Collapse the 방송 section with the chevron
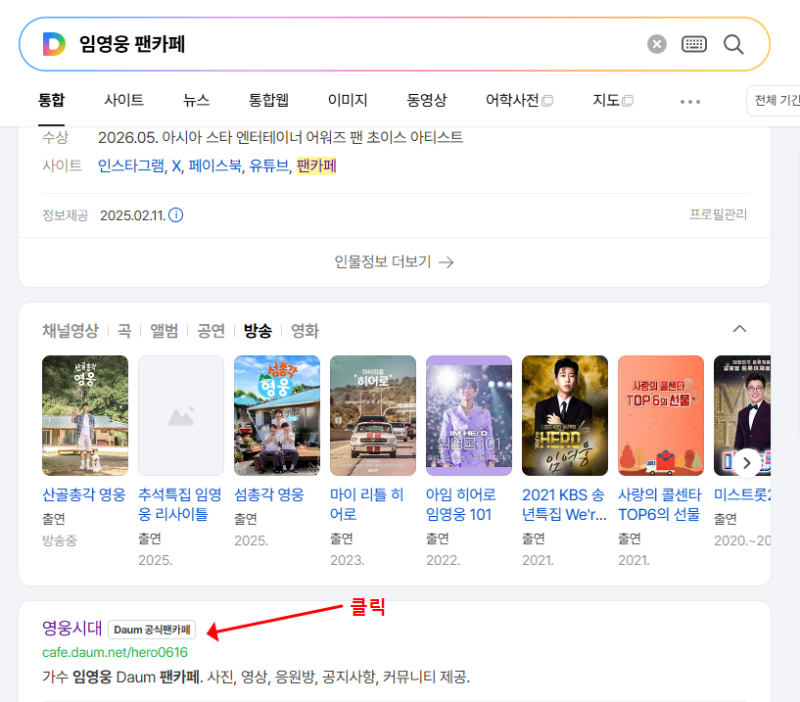This screenshot has height=702, width=800. tap(739, 329)
